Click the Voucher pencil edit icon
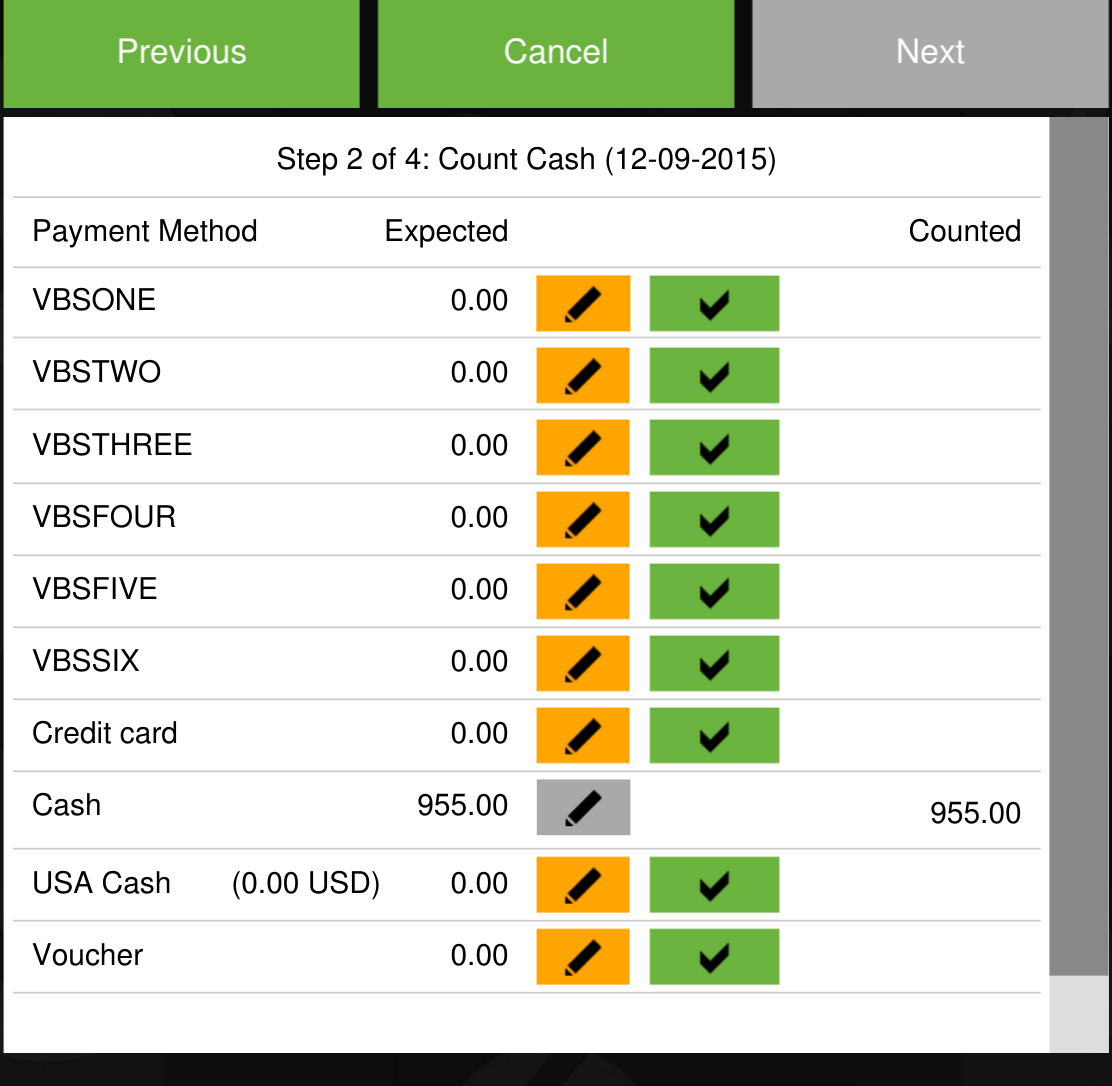Image resolution: width=1112 pixels, height=1086 pixels. 583,957
